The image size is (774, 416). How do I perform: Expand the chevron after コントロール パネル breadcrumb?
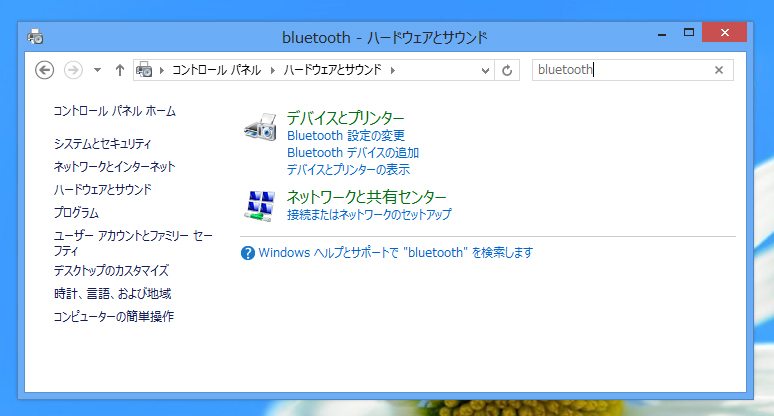point(272,71)
